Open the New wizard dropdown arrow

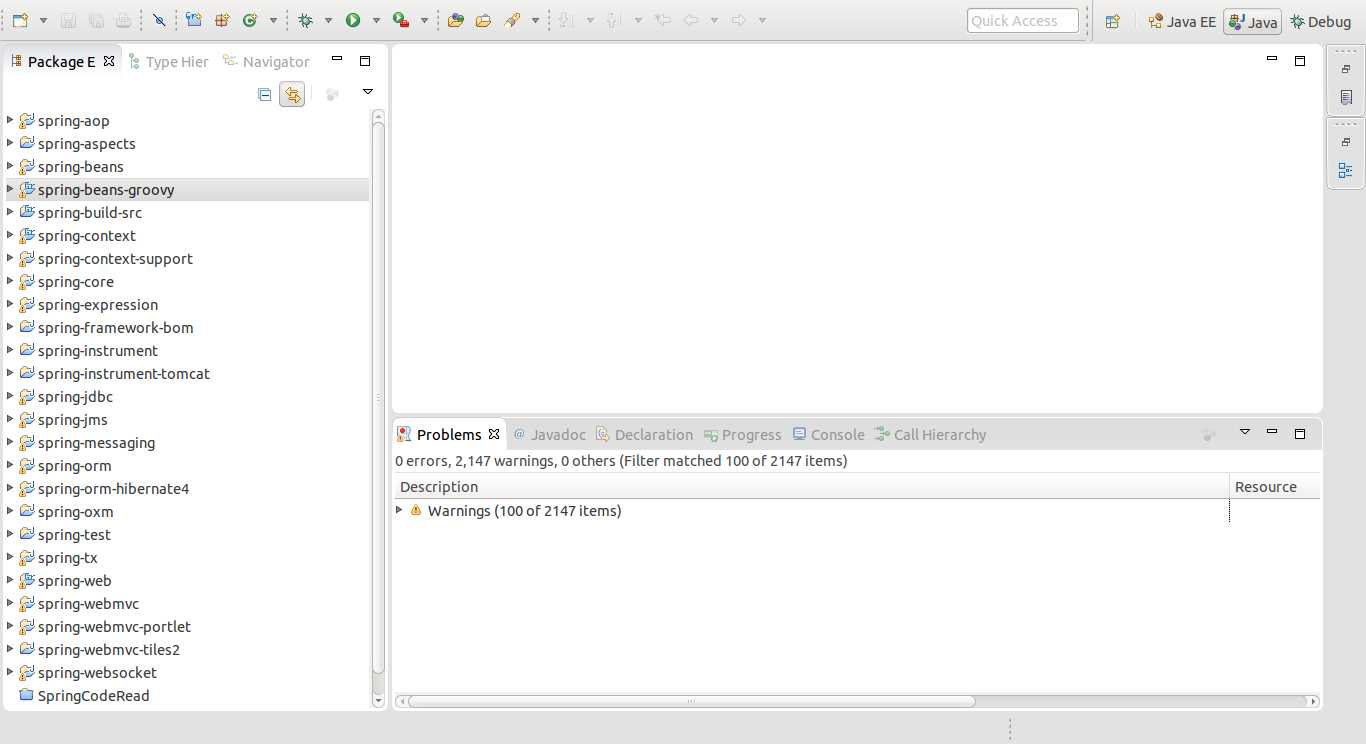[43, 20]
